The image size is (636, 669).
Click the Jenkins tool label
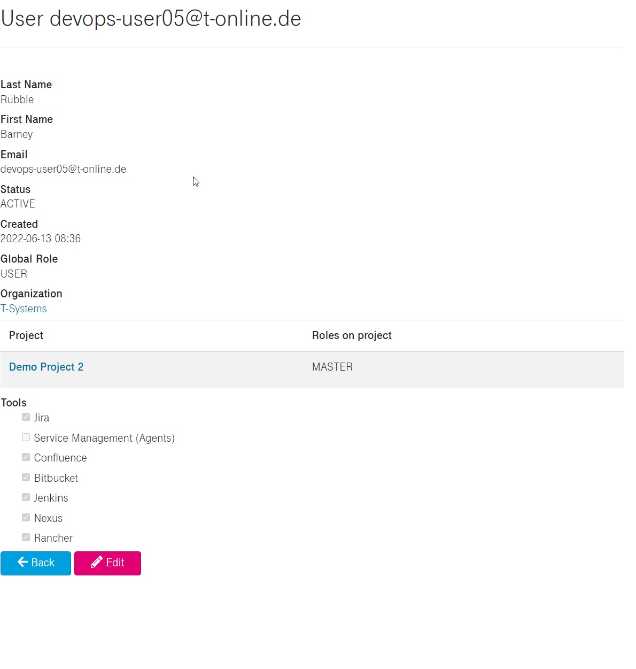point(51,498)
